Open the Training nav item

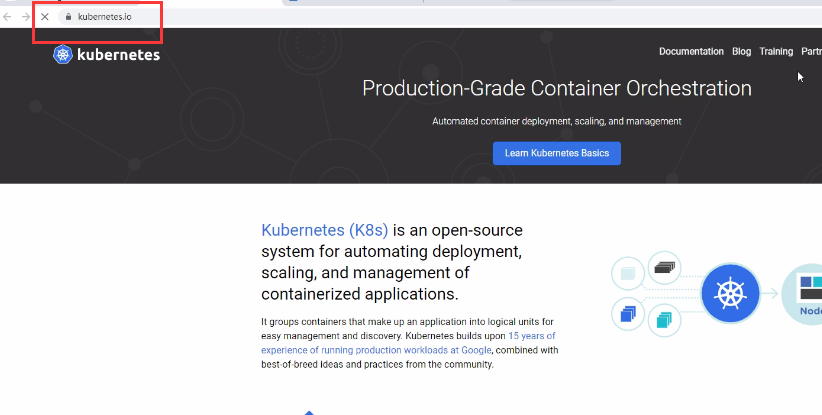click(x=776, y=52)
